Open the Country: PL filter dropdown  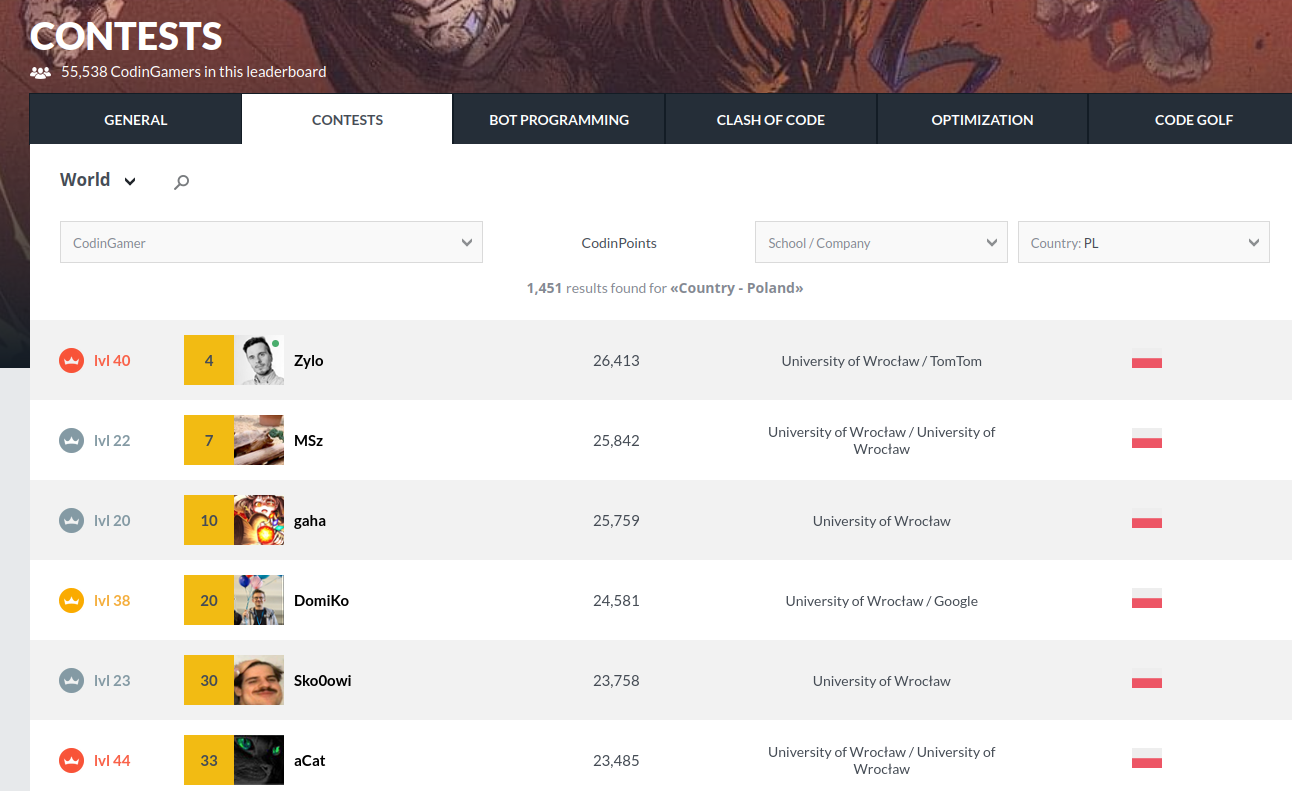[1143, 243]
